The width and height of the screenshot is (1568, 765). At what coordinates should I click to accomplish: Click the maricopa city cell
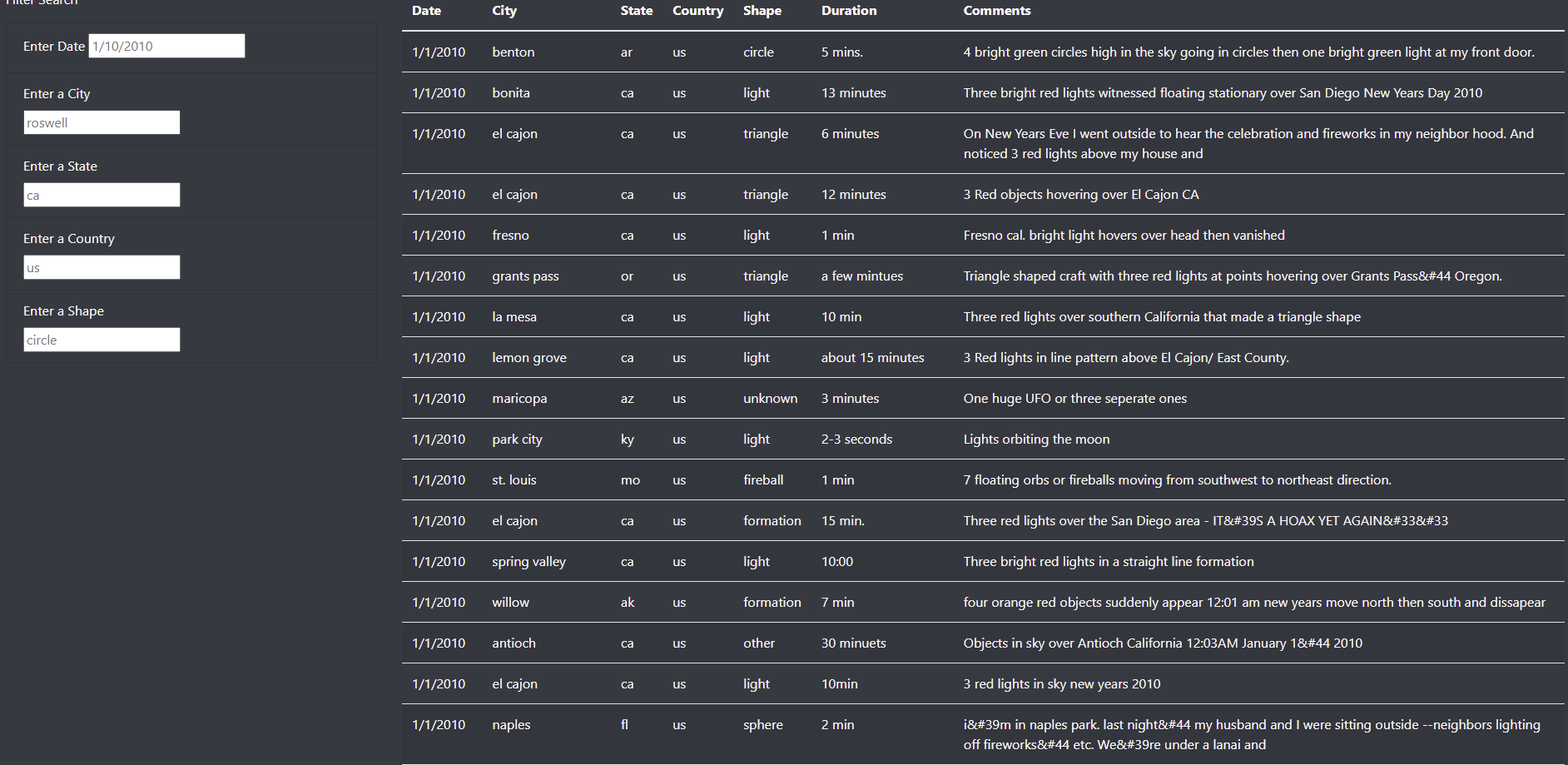(519, 398)
